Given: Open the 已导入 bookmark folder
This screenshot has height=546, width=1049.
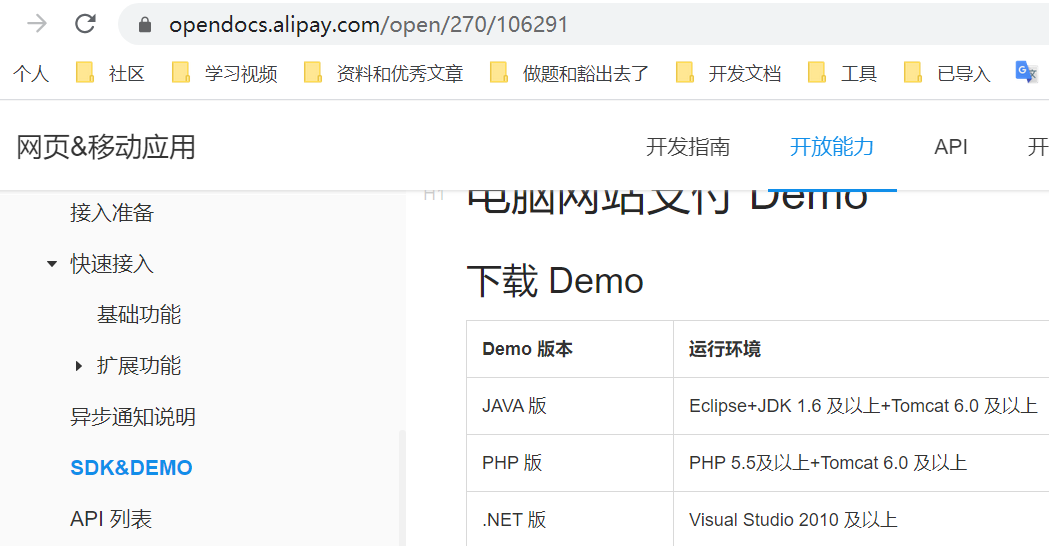Looking at the screenshot, I should (x=947, y=73).
